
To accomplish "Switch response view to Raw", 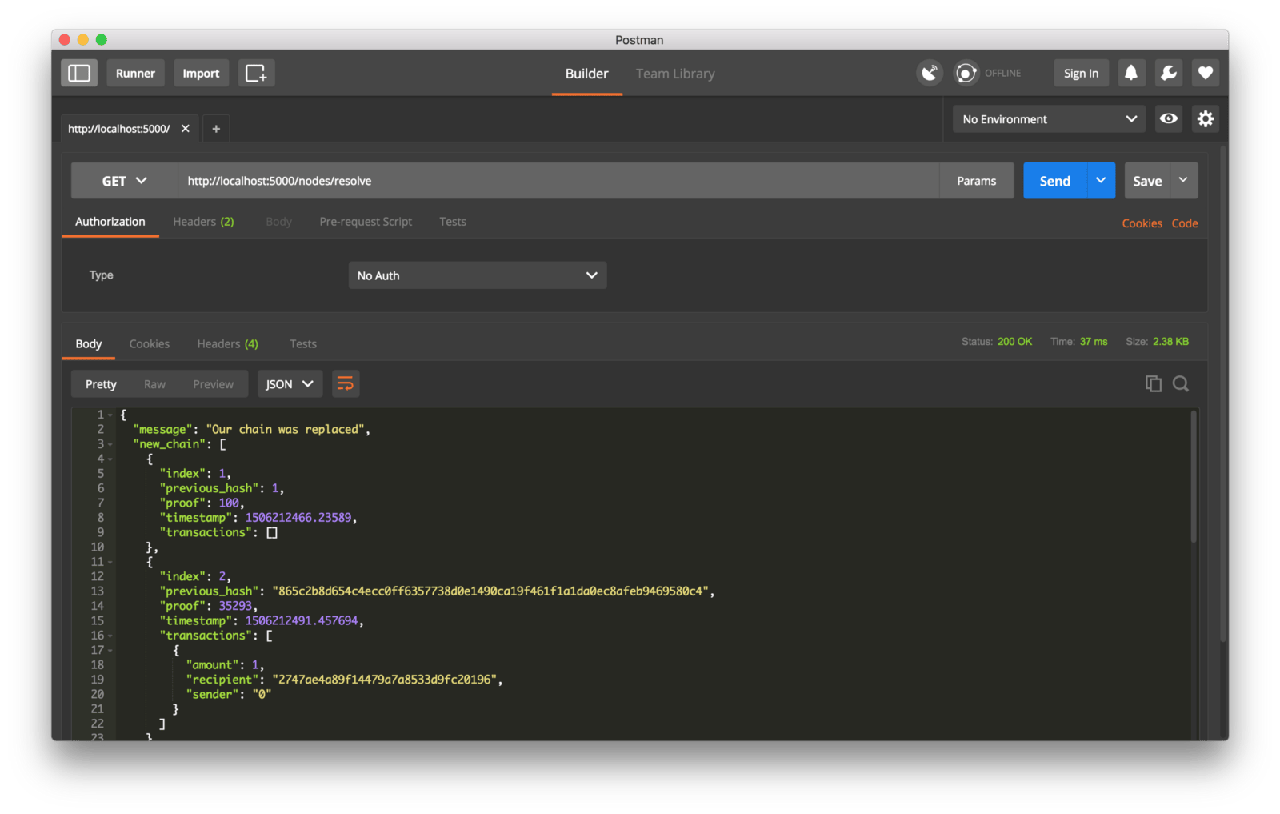I will click(x=155, y=384).
